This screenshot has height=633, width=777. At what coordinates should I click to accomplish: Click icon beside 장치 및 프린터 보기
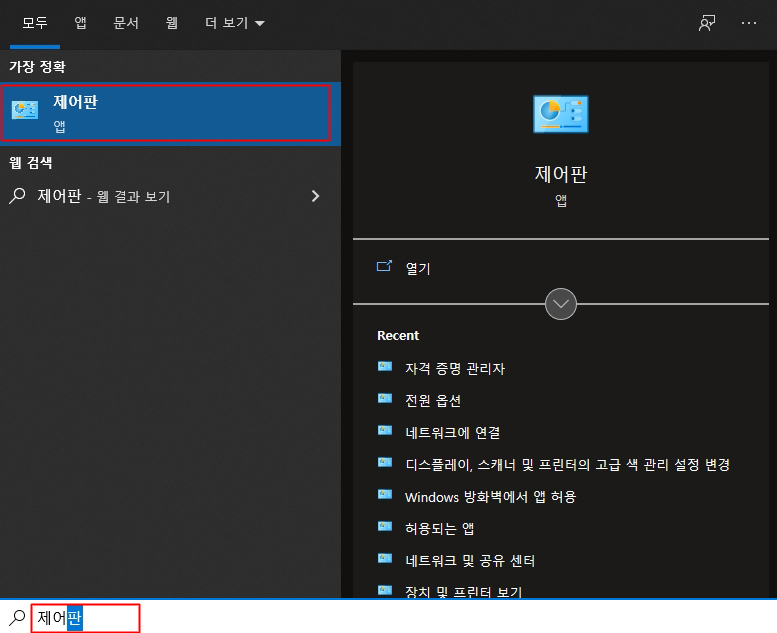[x=385, y=590]
